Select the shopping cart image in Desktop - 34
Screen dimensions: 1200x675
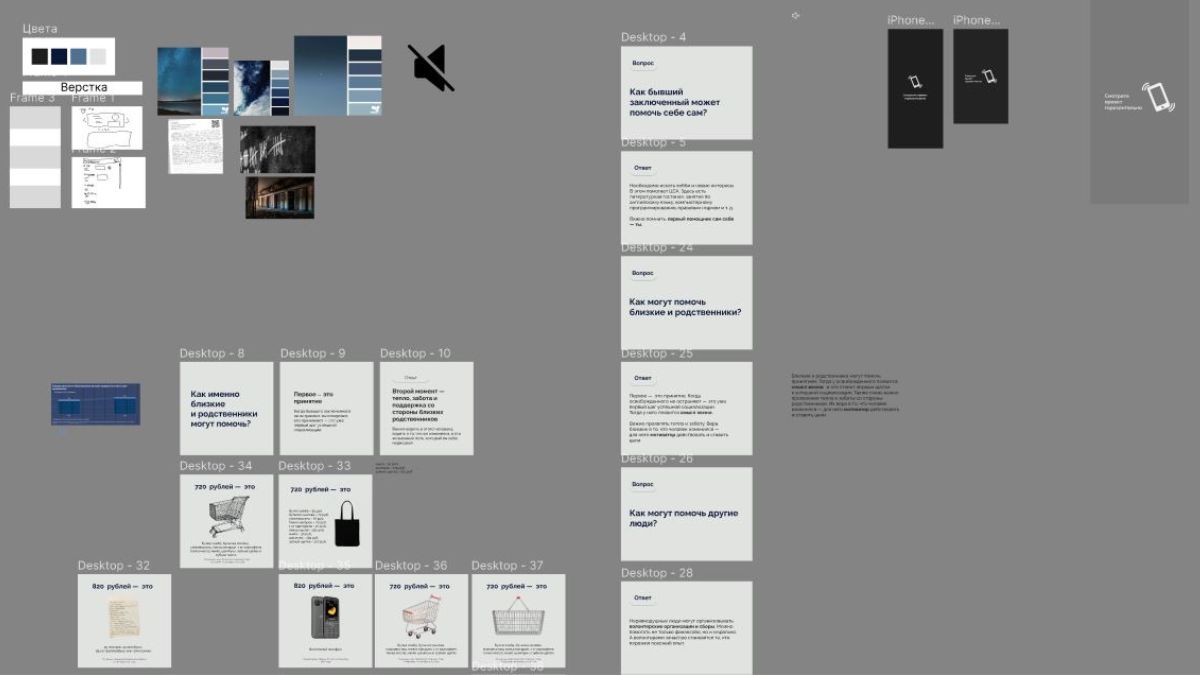click(228, 516)
